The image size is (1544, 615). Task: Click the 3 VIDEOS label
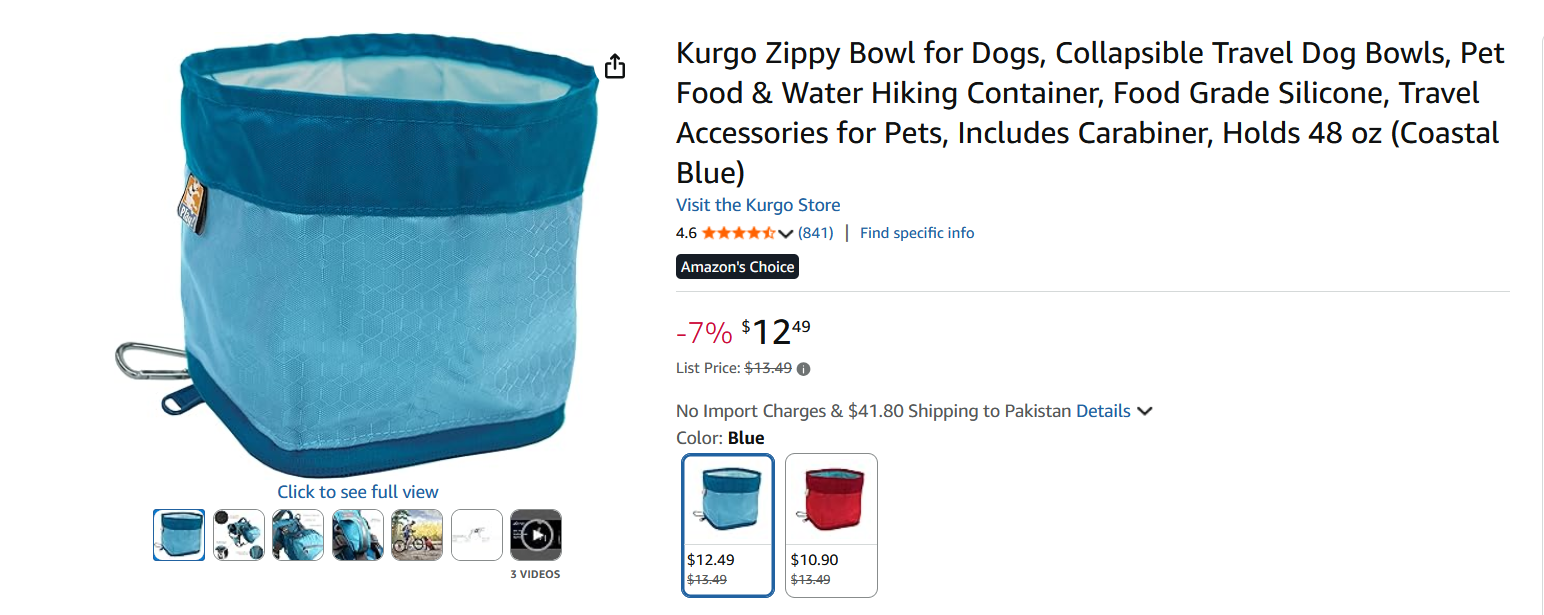click(x=536, y=573)
